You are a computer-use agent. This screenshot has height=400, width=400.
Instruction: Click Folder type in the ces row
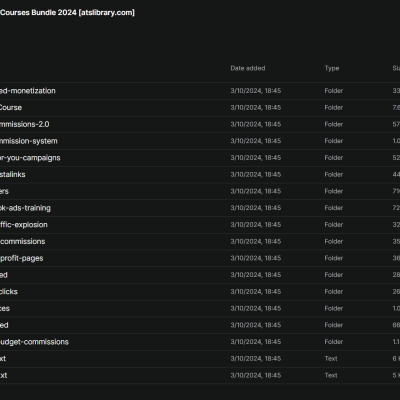point(334,308)
